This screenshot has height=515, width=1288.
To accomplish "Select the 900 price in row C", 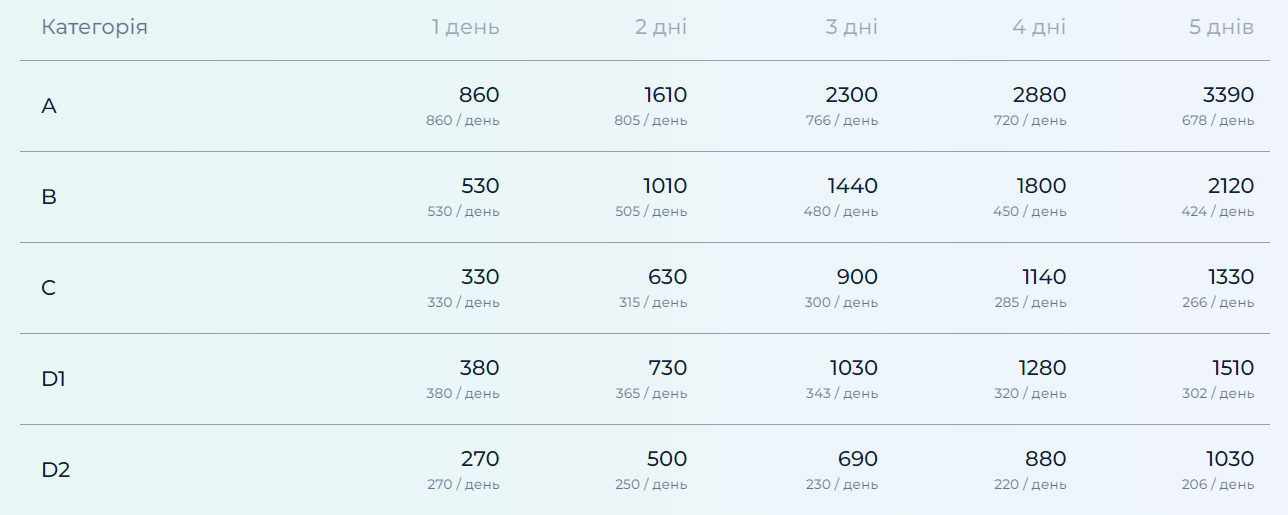I will tap(857, 277).
